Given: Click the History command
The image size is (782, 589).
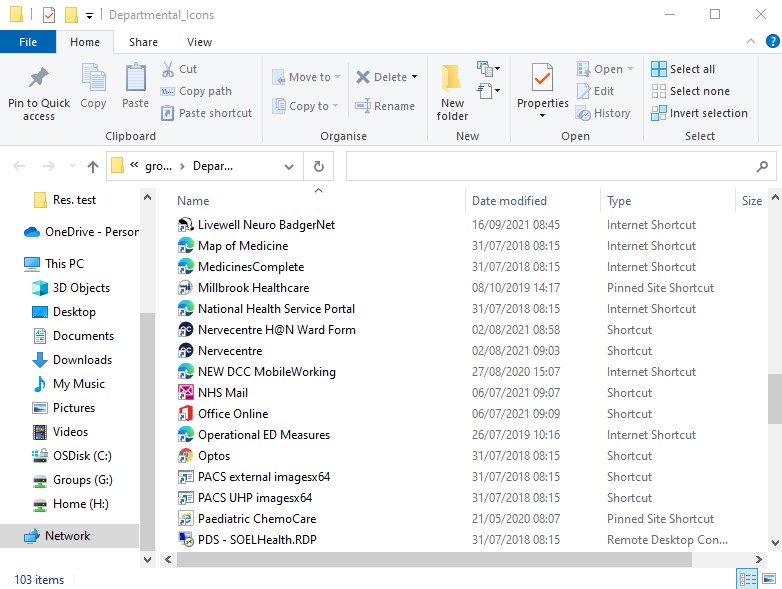Looking at the screenshot, I should 603,113.
